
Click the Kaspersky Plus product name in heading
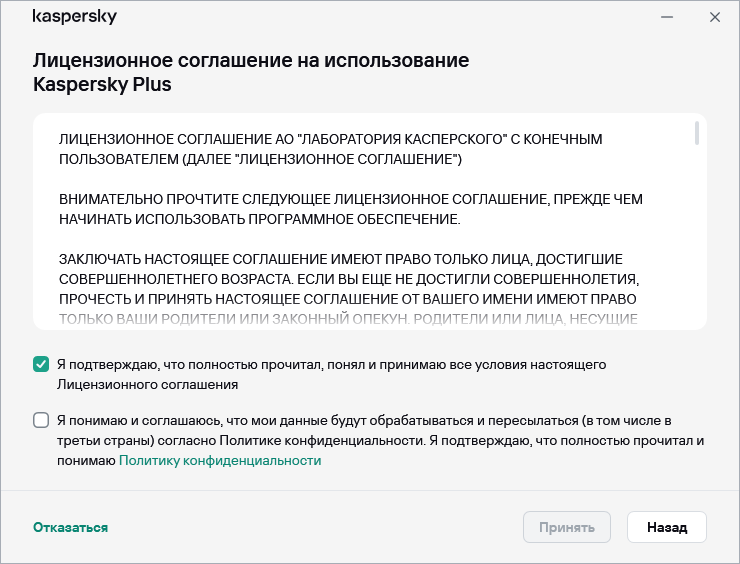click(102, 85)
